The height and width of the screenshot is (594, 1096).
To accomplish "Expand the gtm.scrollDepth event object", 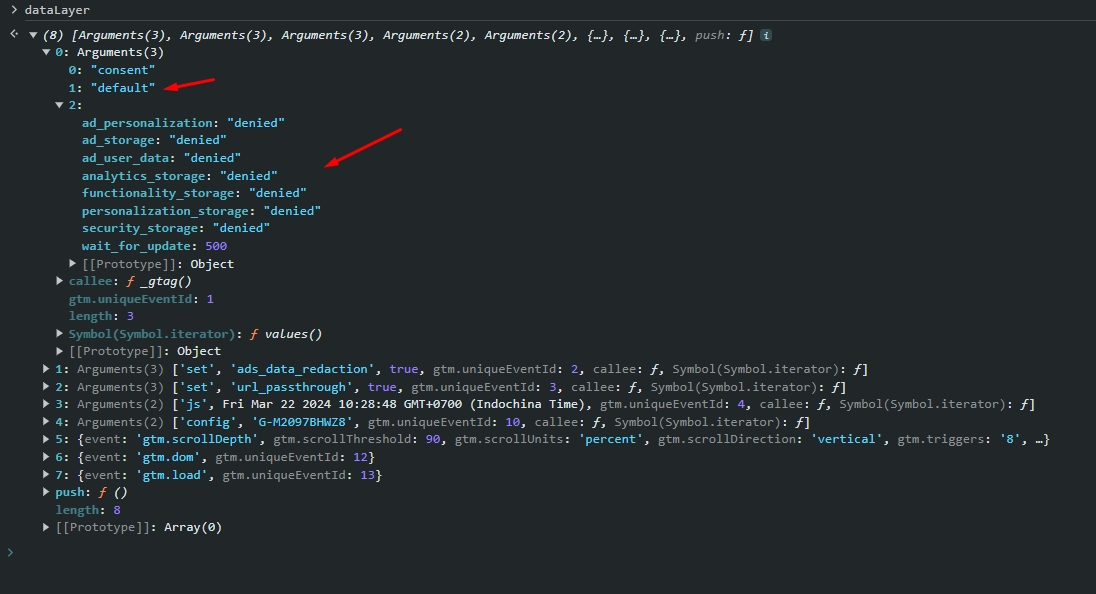I will coord(46,440).
